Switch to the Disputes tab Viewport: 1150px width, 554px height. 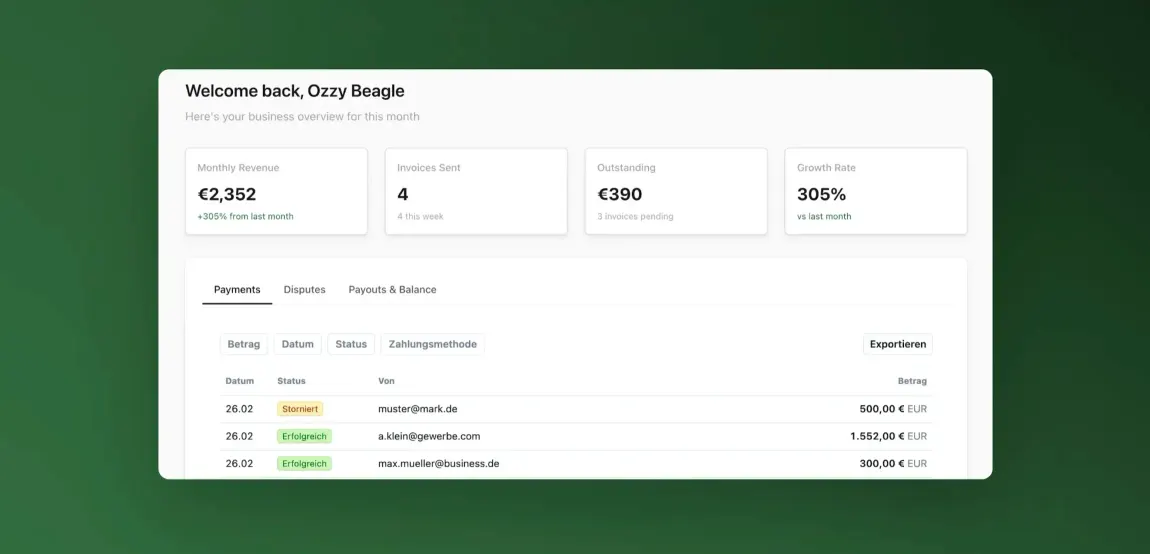(x=304, y=290)
